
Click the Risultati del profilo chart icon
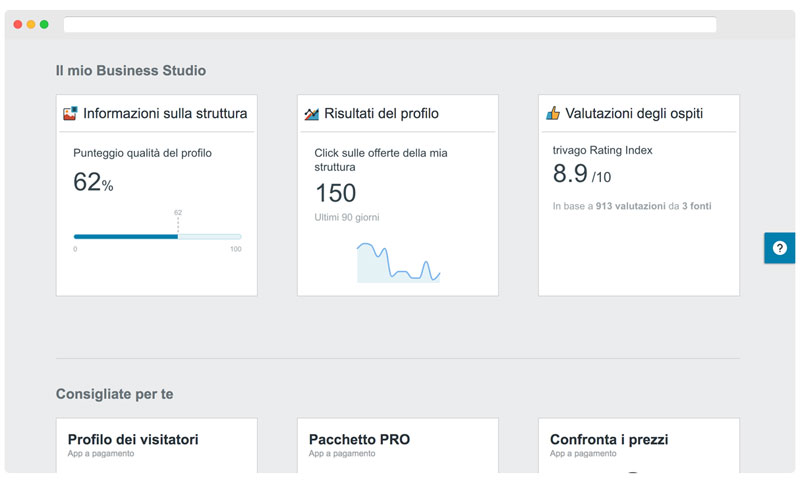pyautogui.click(x=311, y=114)
